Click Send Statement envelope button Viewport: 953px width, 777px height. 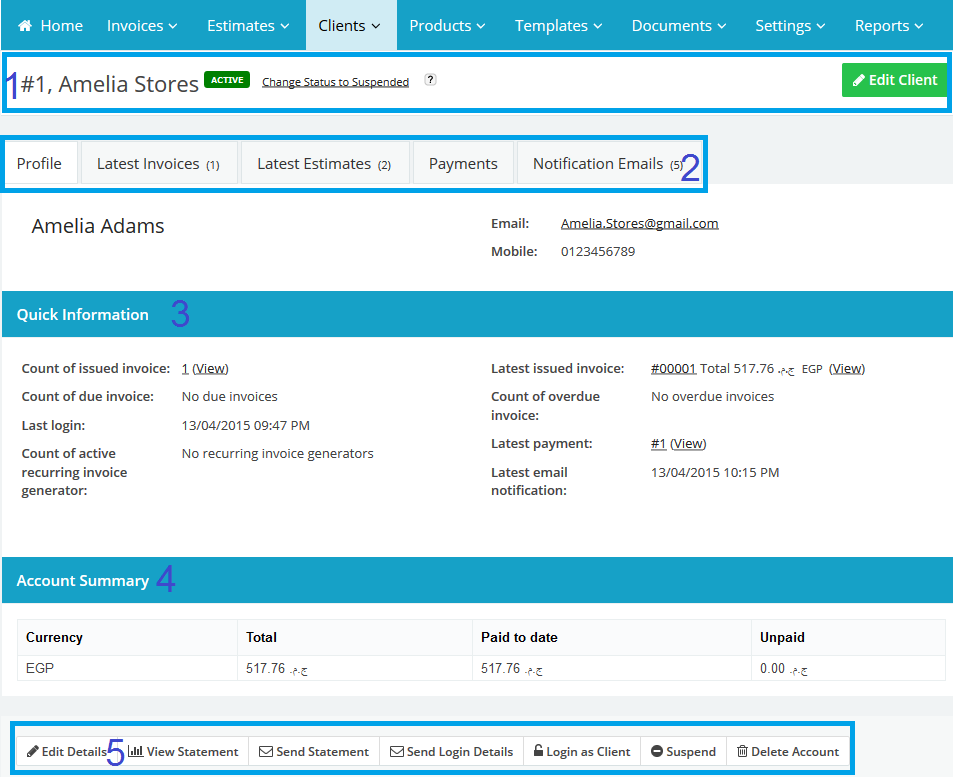[x=314, y=752]
